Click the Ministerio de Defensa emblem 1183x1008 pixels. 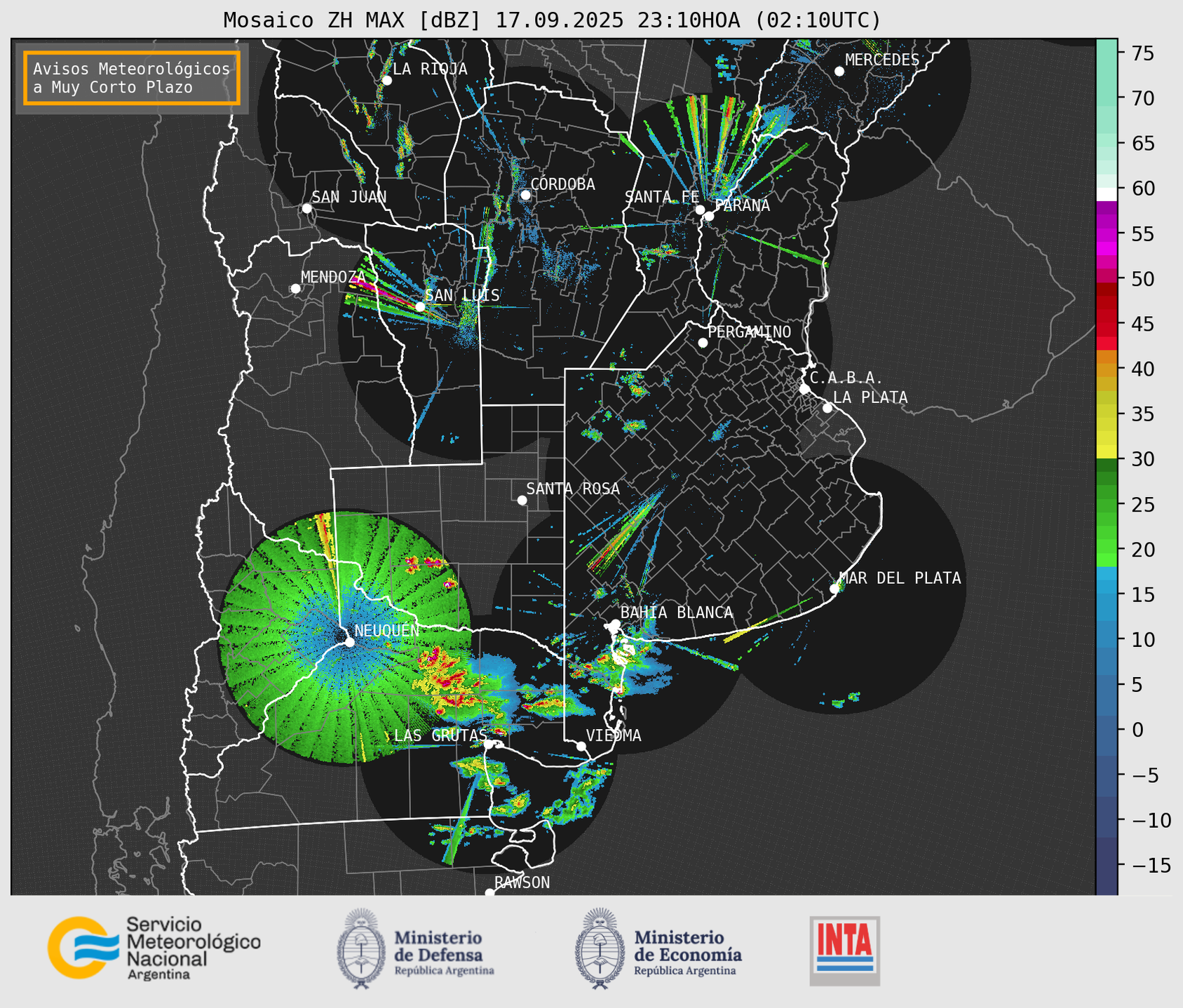click(361, 948)
